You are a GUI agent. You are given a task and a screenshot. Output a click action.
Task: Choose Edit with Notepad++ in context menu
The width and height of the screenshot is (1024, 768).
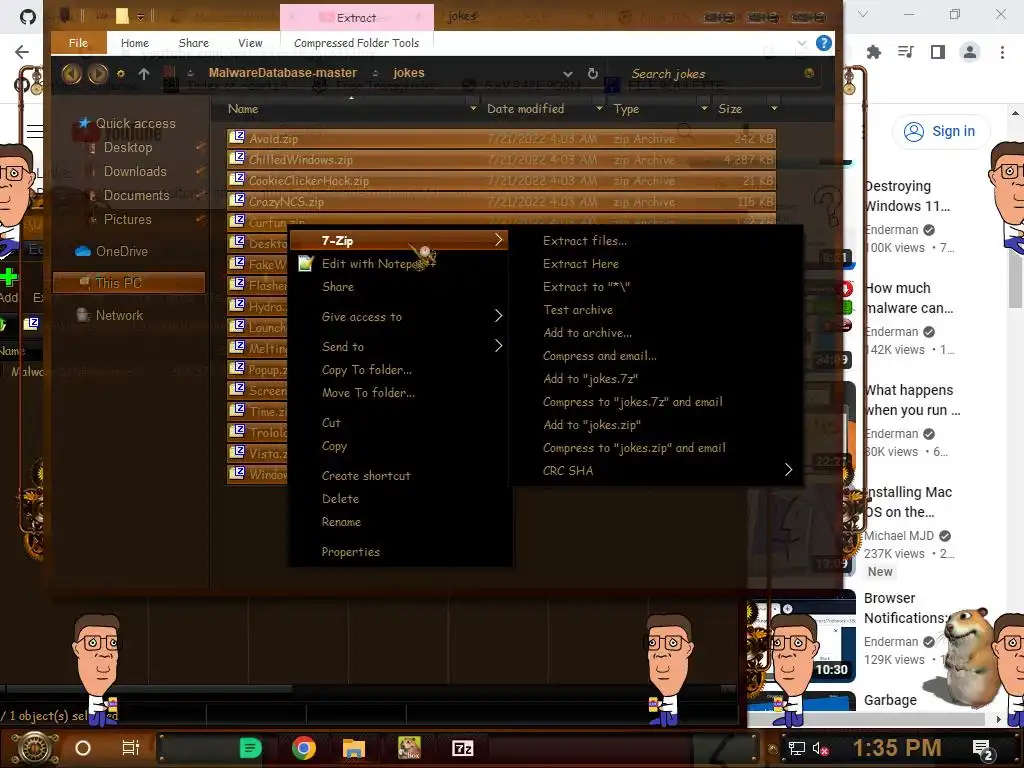[x=377, y=264]
